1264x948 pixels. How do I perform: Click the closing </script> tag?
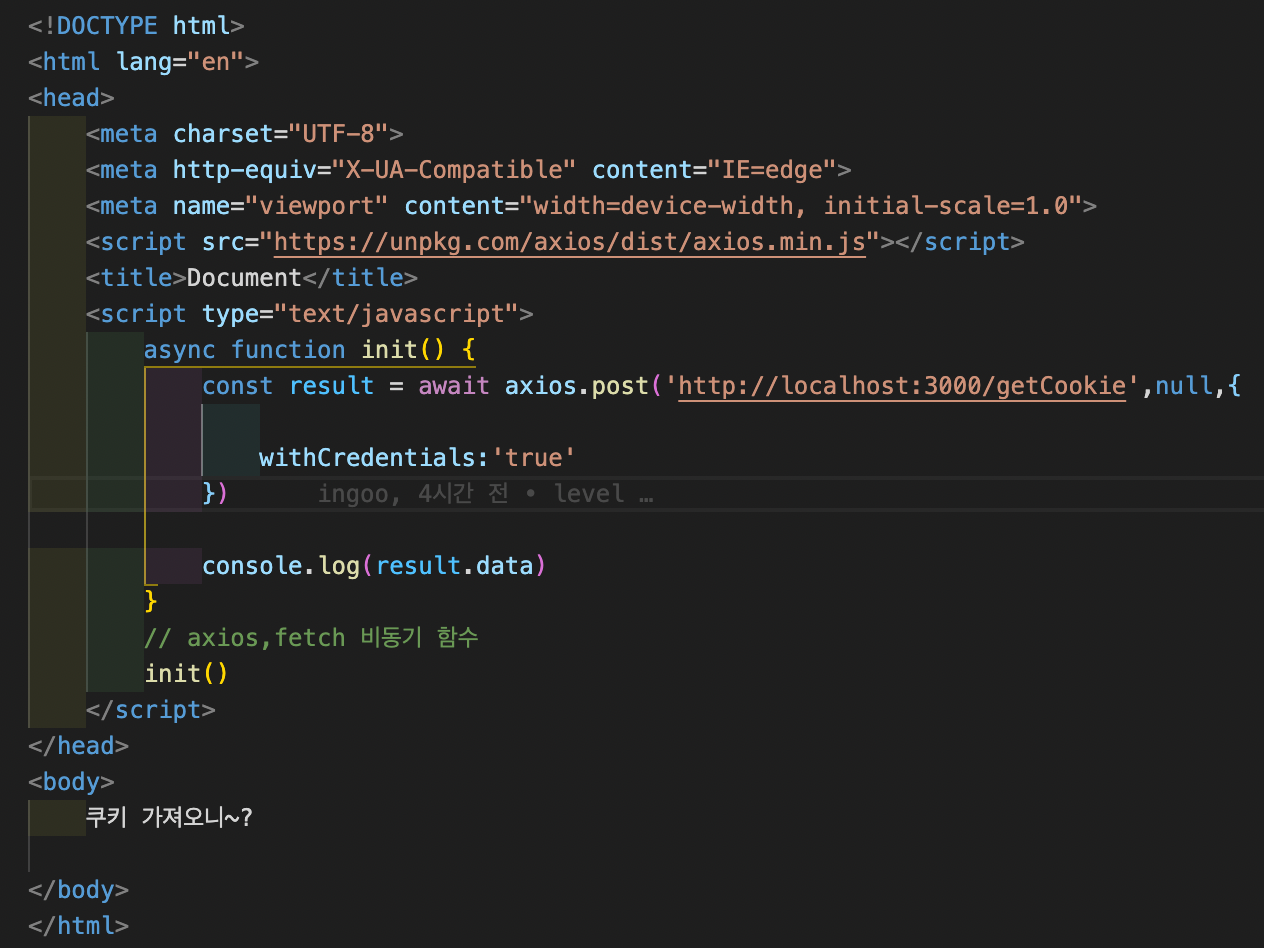pyautogui.click(x=150, y=709)
